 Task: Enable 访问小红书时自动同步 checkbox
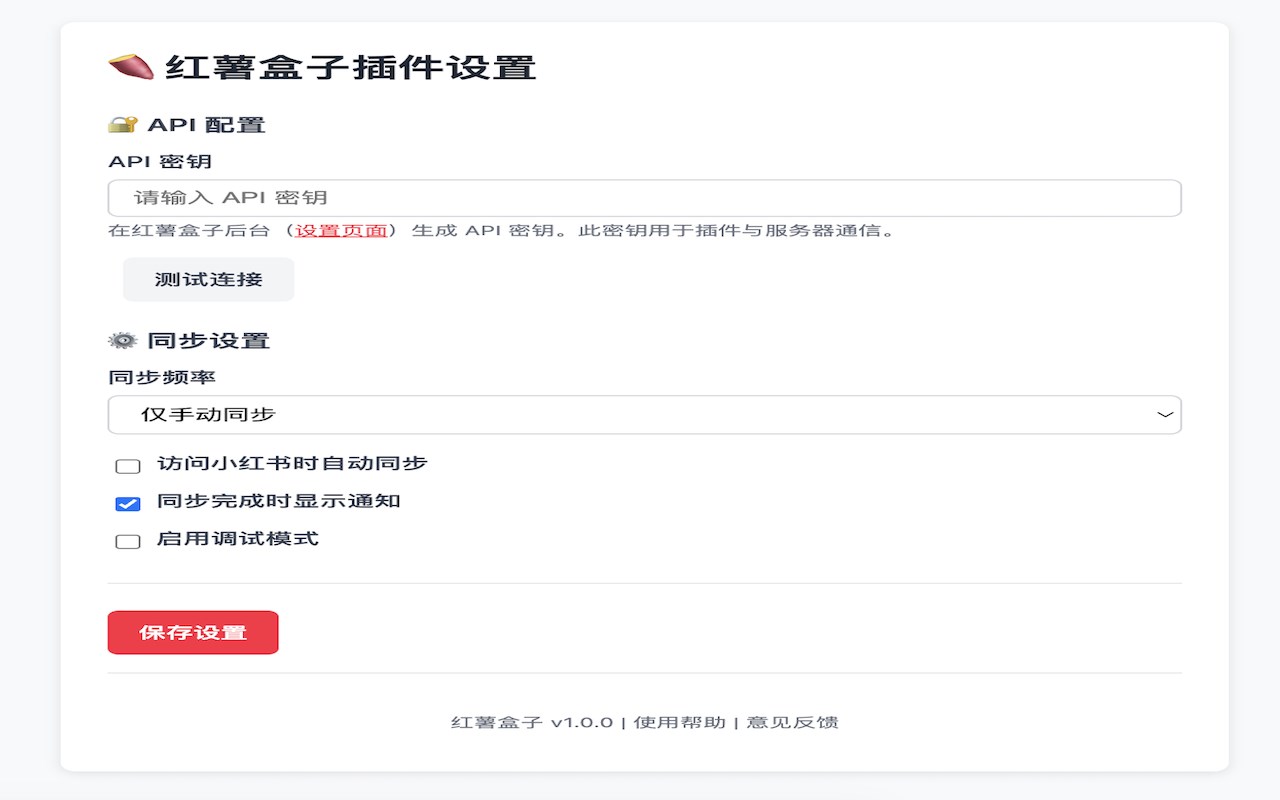[x=128, y=466]
